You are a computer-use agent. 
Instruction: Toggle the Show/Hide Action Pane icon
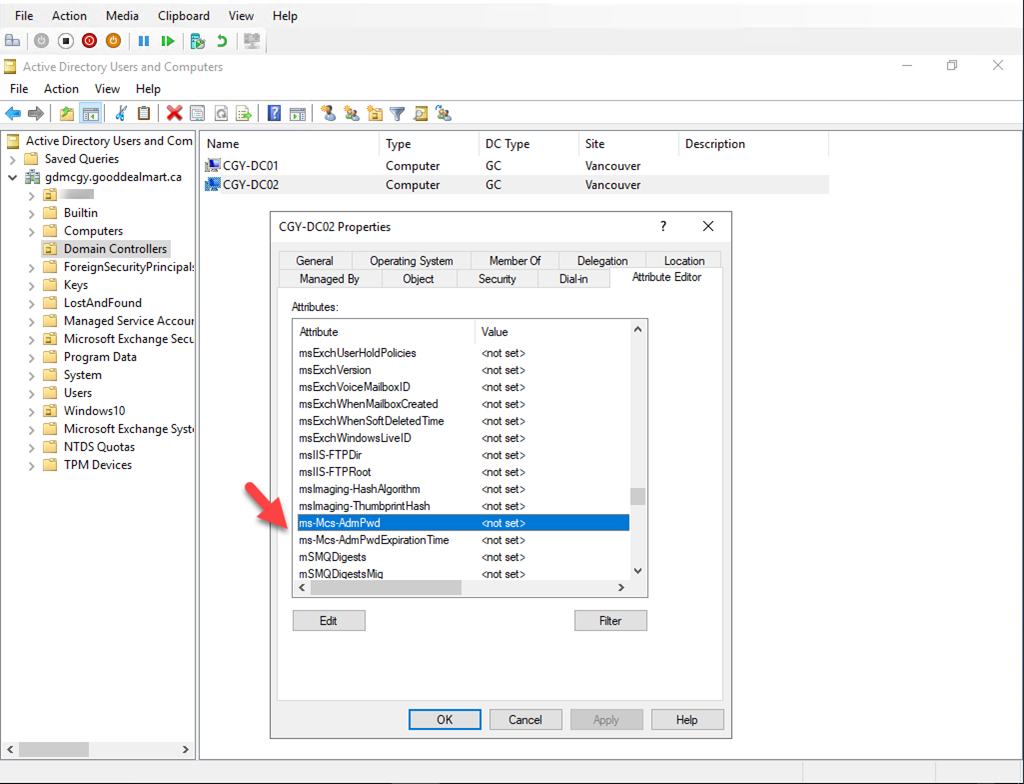[298, 114]
